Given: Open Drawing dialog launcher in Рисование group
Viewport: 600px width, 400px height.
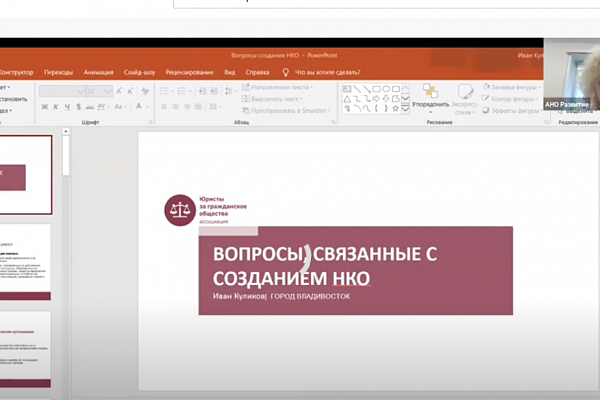Looking at the screenshot, I should click(x=546, y=122).
